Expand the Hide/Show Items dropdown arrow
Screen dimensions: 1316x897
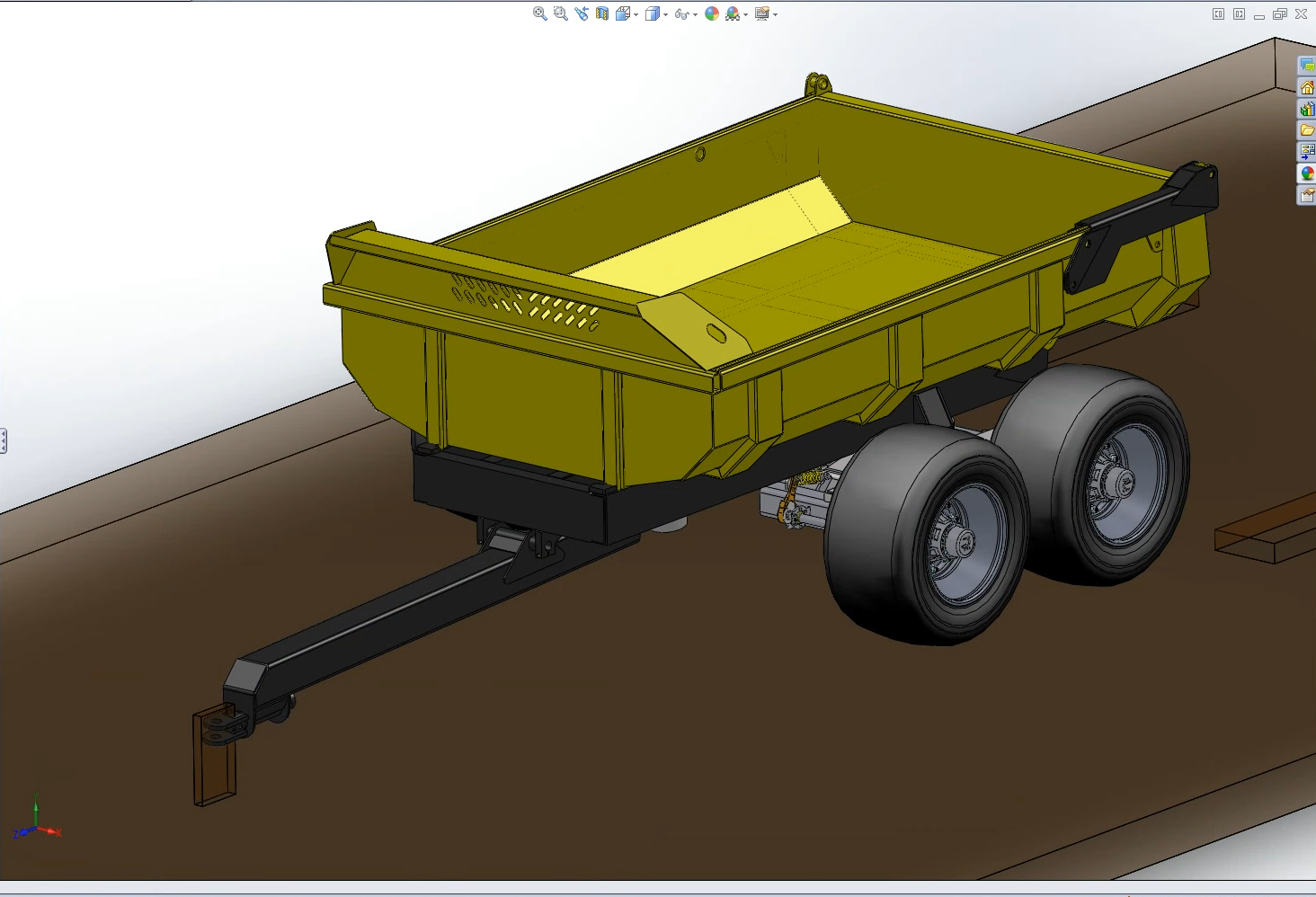695,14
